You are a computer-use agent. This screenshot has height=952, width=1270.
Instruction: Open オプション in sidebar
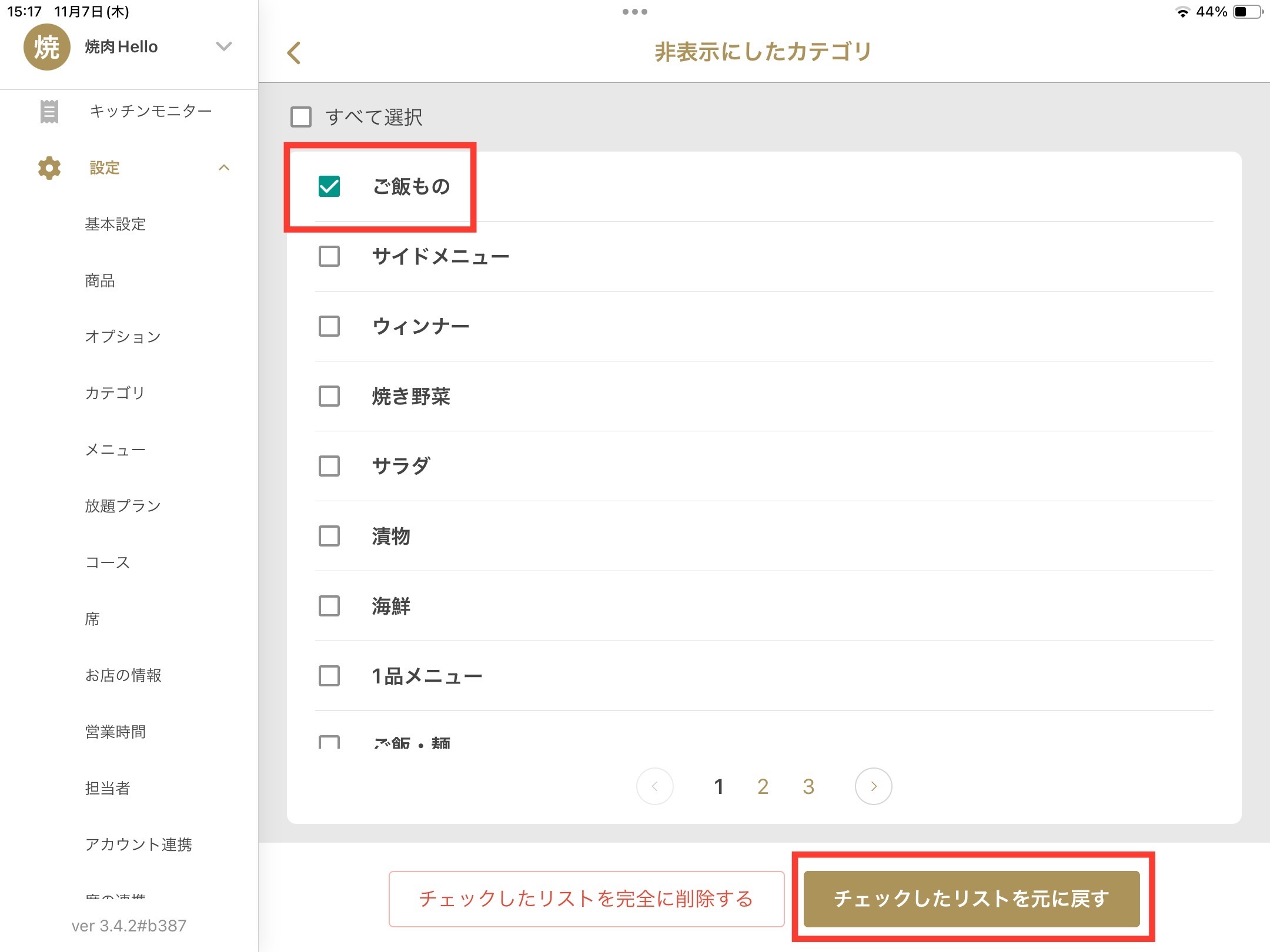[123, 337]
